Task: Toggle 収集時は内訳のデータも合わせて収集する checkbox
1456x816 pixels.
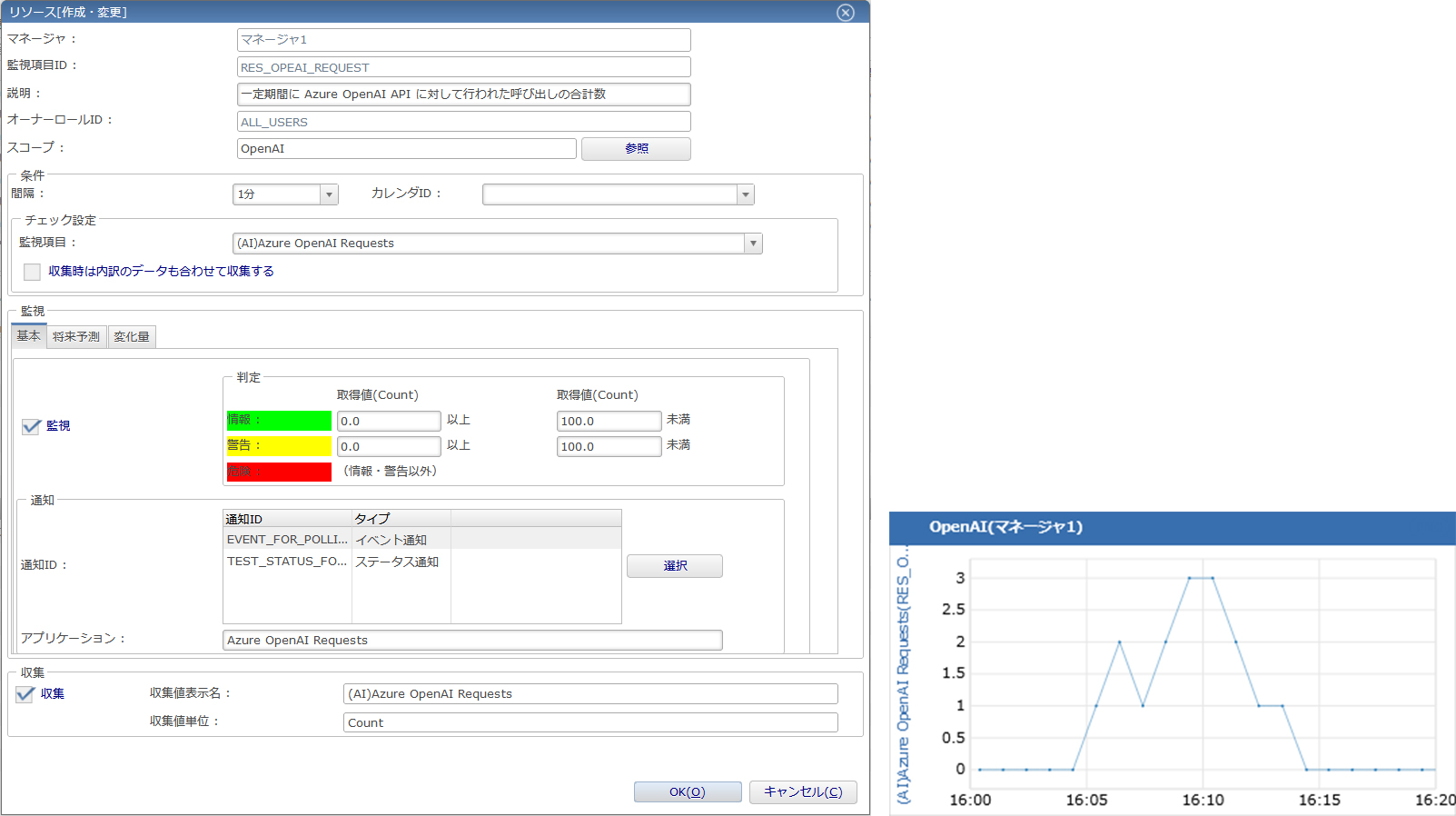Action: click(33, 272)
